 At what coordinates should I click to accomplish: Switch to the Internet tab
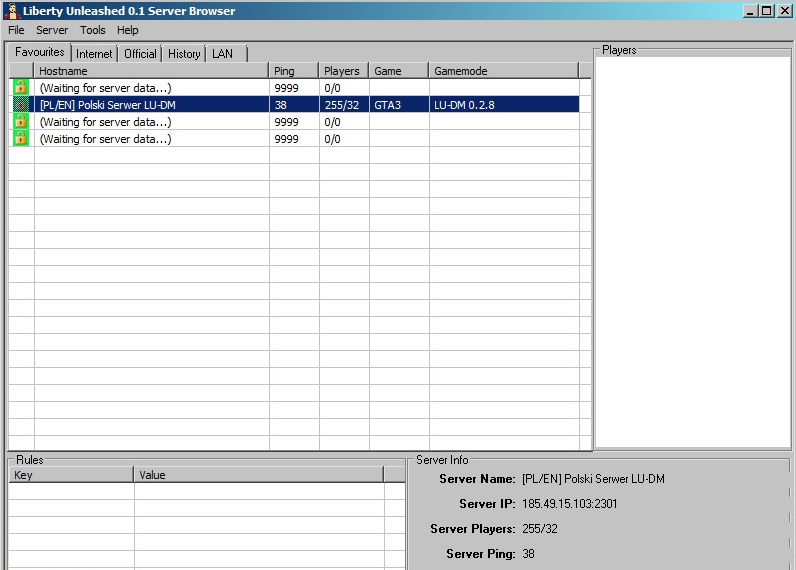coord(94,54)
